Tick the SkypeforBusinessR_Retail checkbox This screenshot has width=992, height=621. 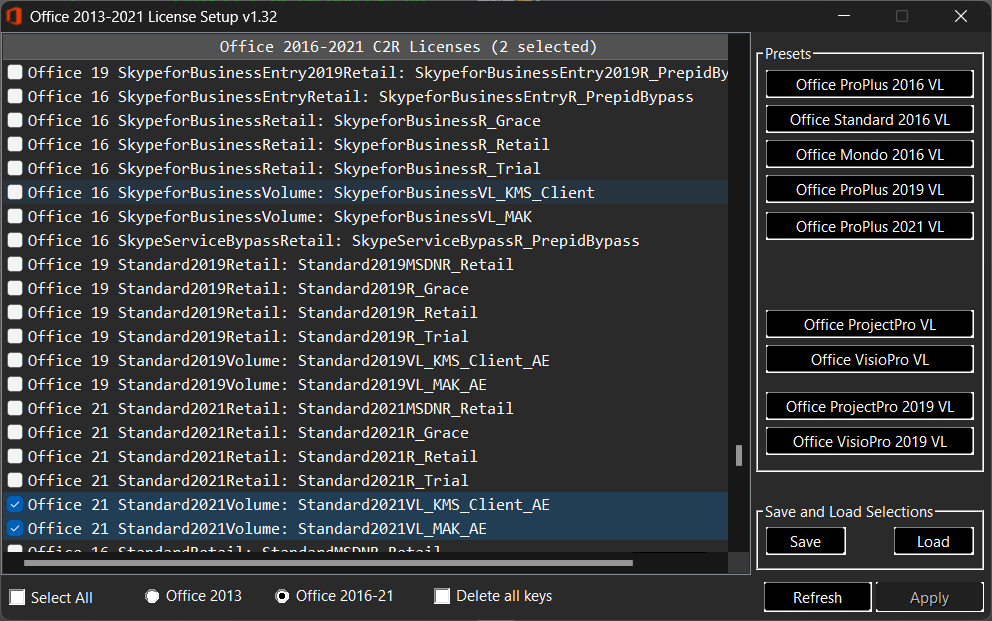pyautogui.click(x=15, y=144)
